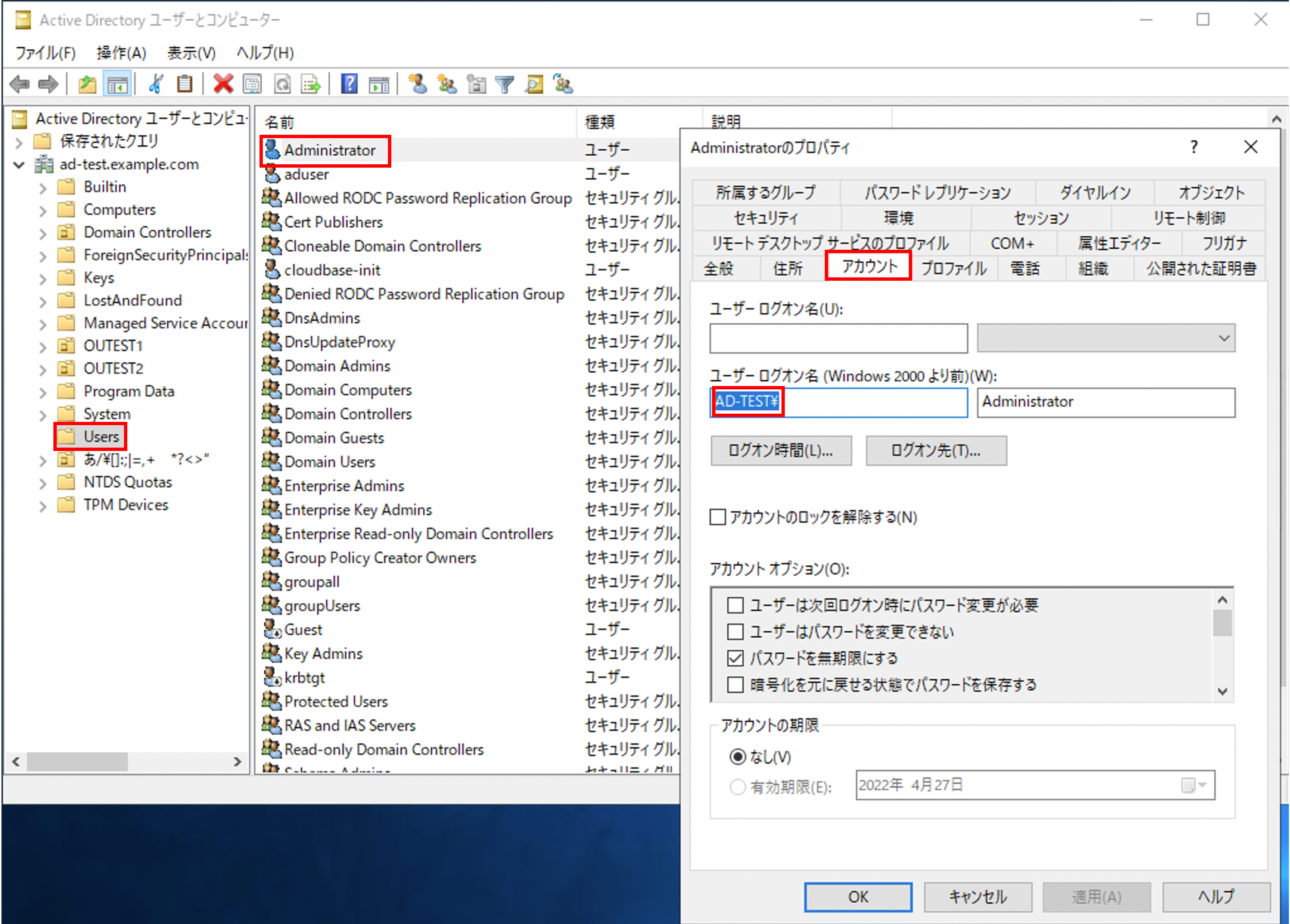Click the ログオン時間(L)... button
Image resolution: width=1290 pixels, height=924 pixels.
coord(780,451)
